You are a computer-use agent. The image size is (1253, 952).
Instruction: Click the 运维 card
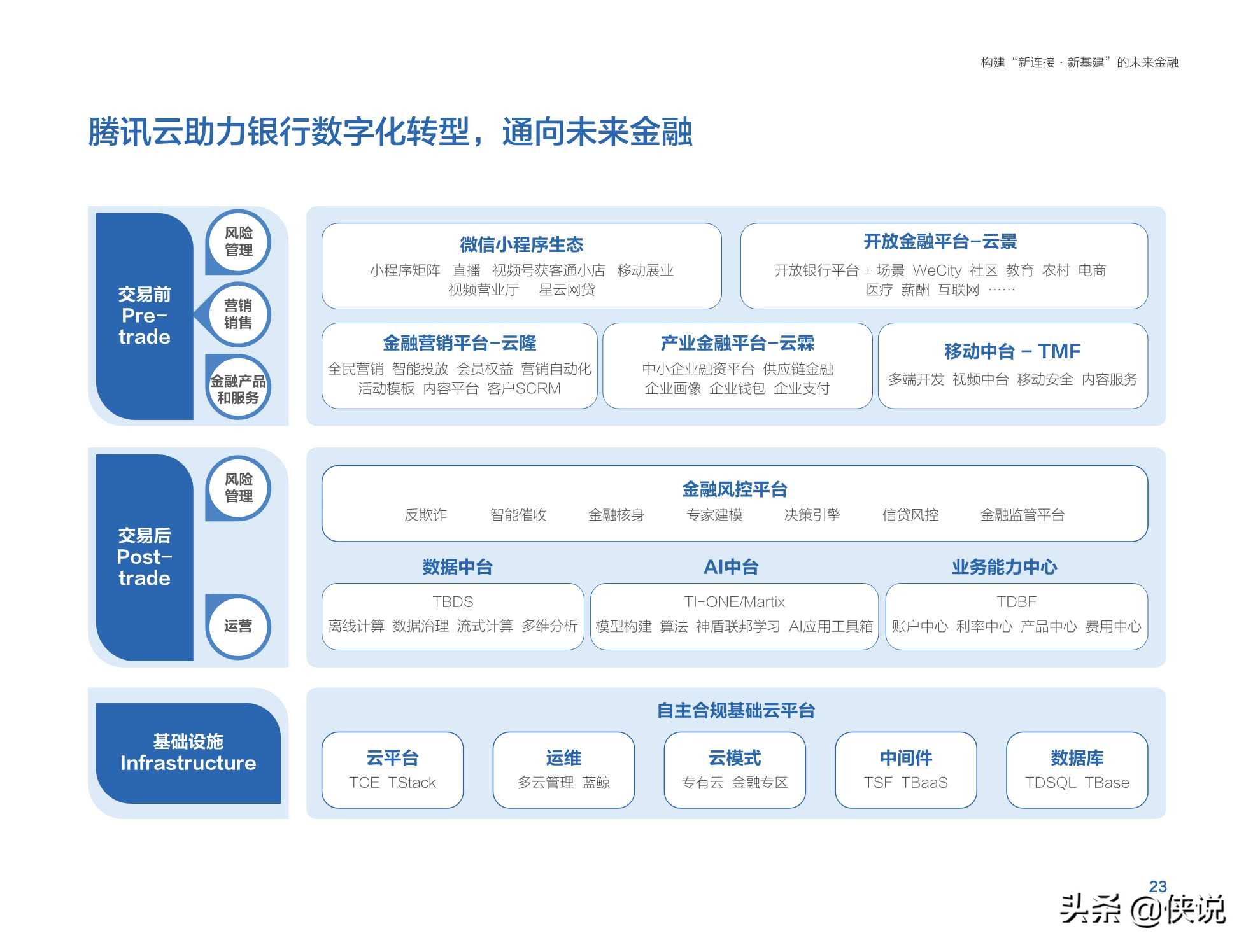click(563, 770)
